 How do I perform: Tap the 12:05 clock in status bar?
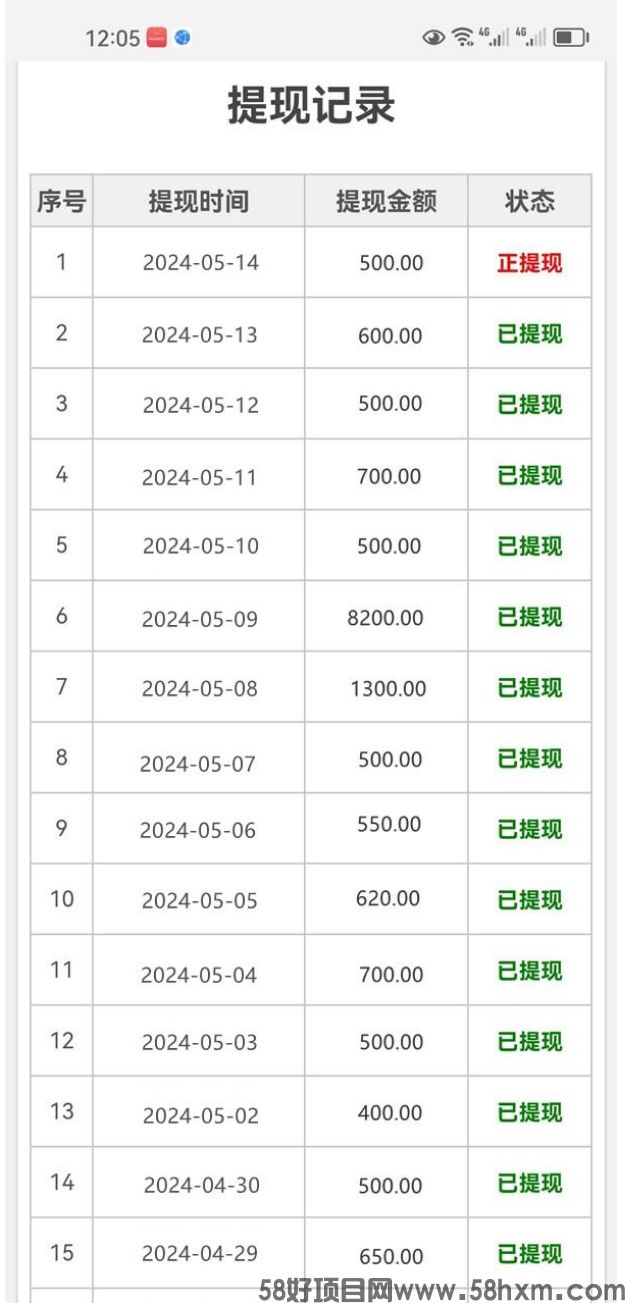coord(113,38)
